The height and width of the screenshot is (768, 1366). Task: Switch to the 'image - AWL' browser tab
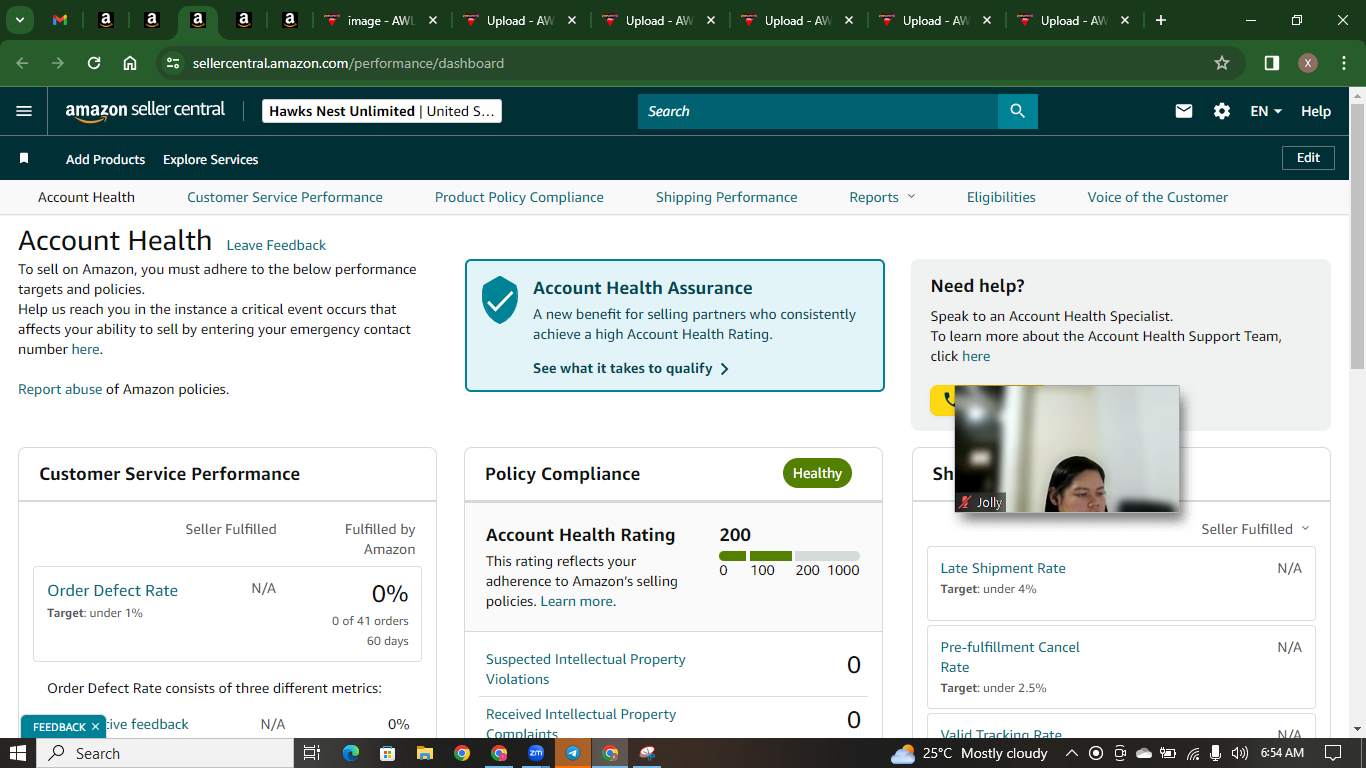(379, 20)
